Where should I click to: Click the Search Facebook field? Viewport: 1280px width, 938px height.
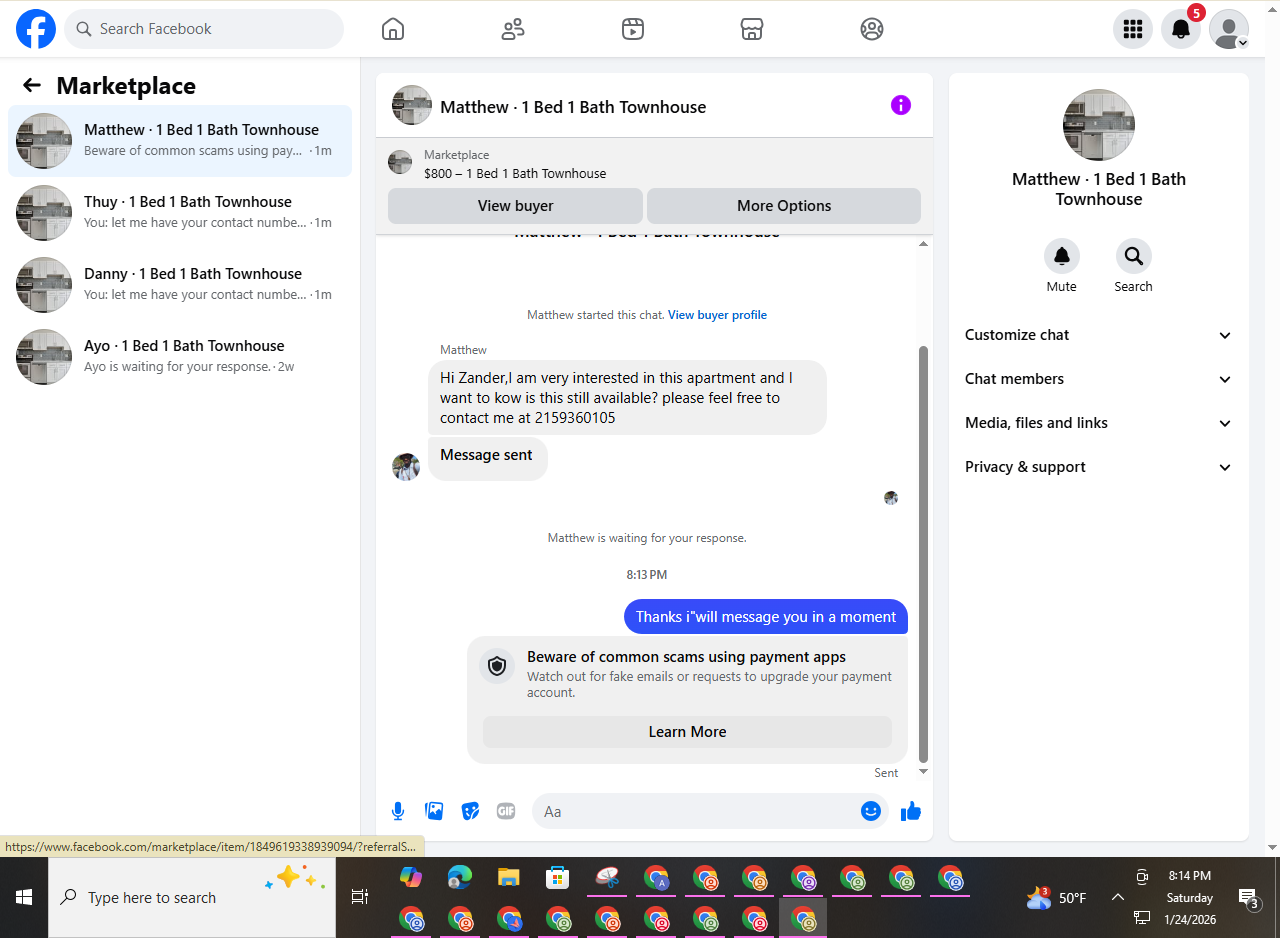point(204,29)
